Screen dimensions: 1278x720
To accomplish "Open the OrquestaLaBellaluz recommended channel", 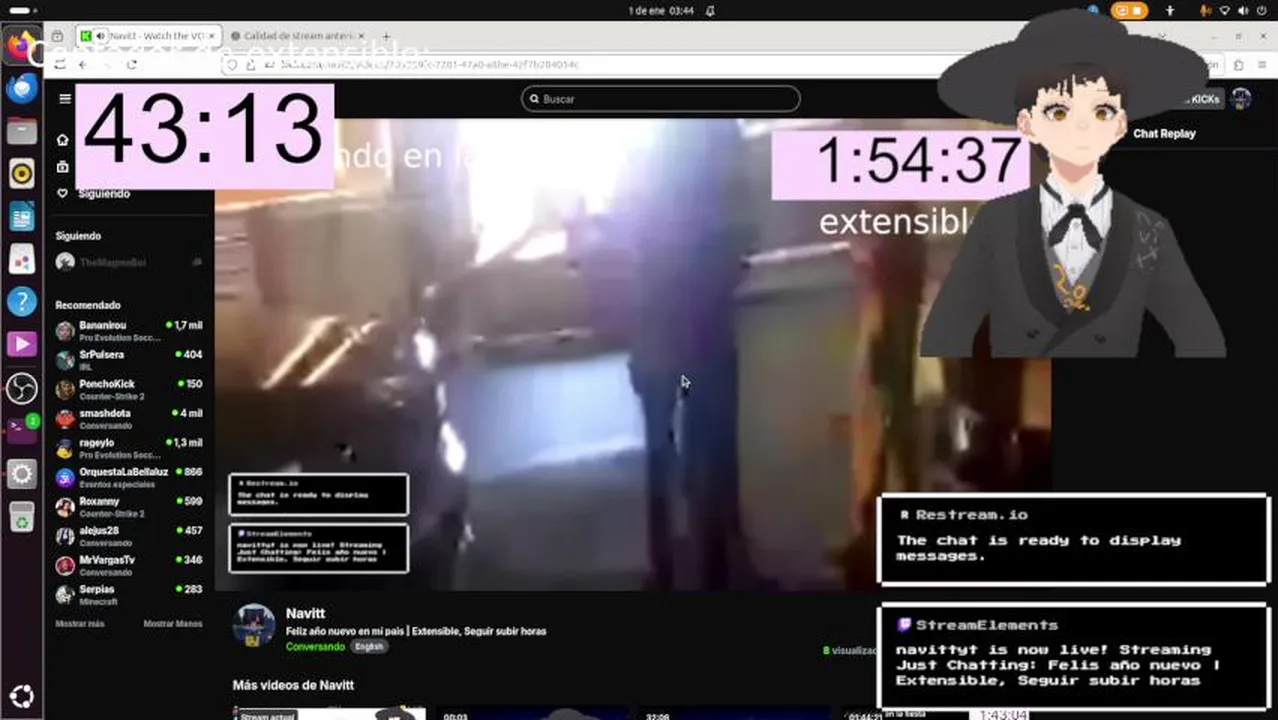I will [x=129, y=477].
